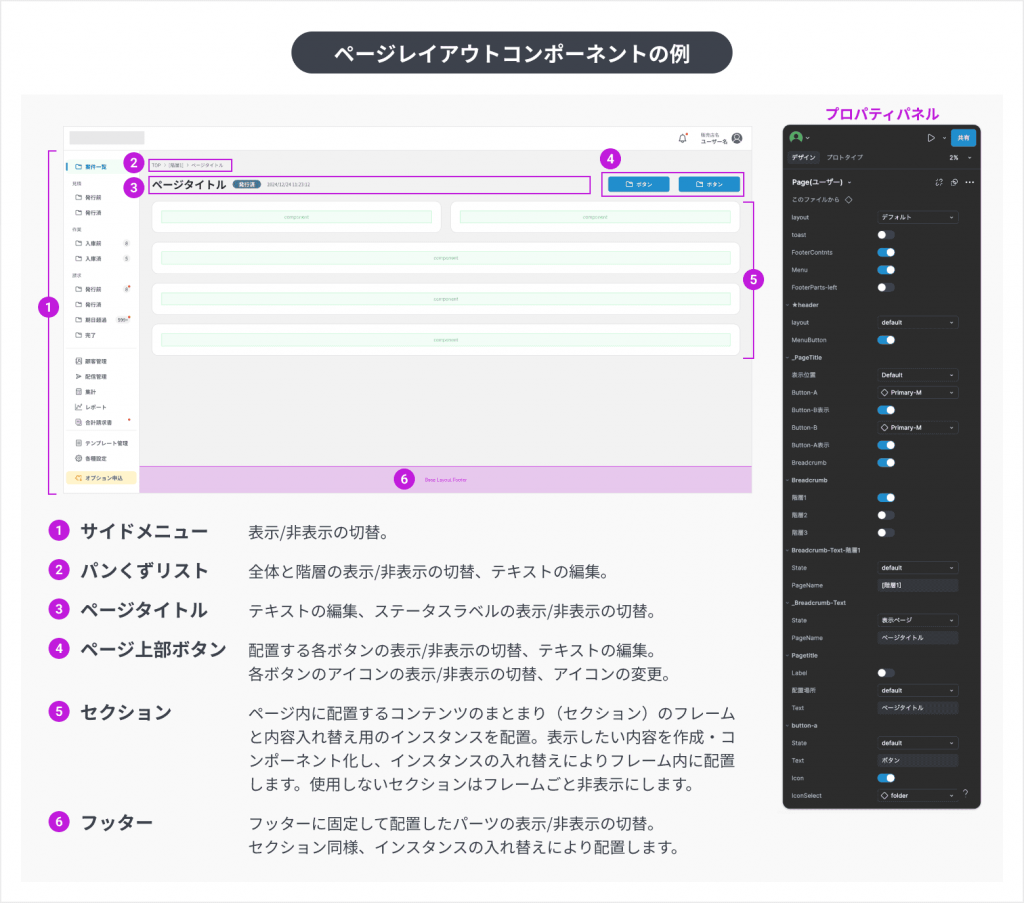Disable the Menu toggle
Screen dimensions: 1024x903
click(886, 270)
